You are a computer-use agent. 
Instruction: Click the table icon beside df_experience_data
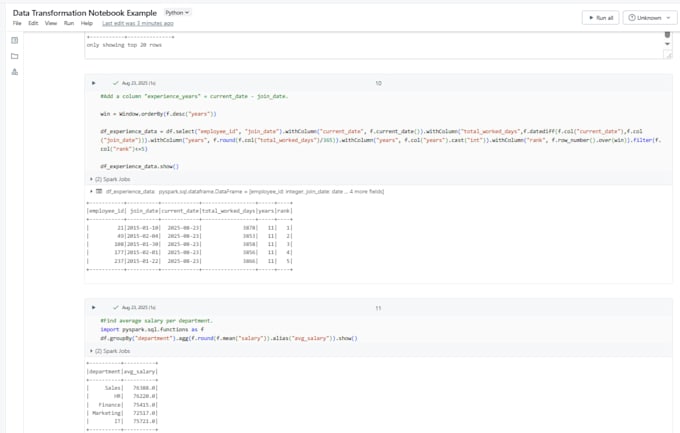point(99,191)
